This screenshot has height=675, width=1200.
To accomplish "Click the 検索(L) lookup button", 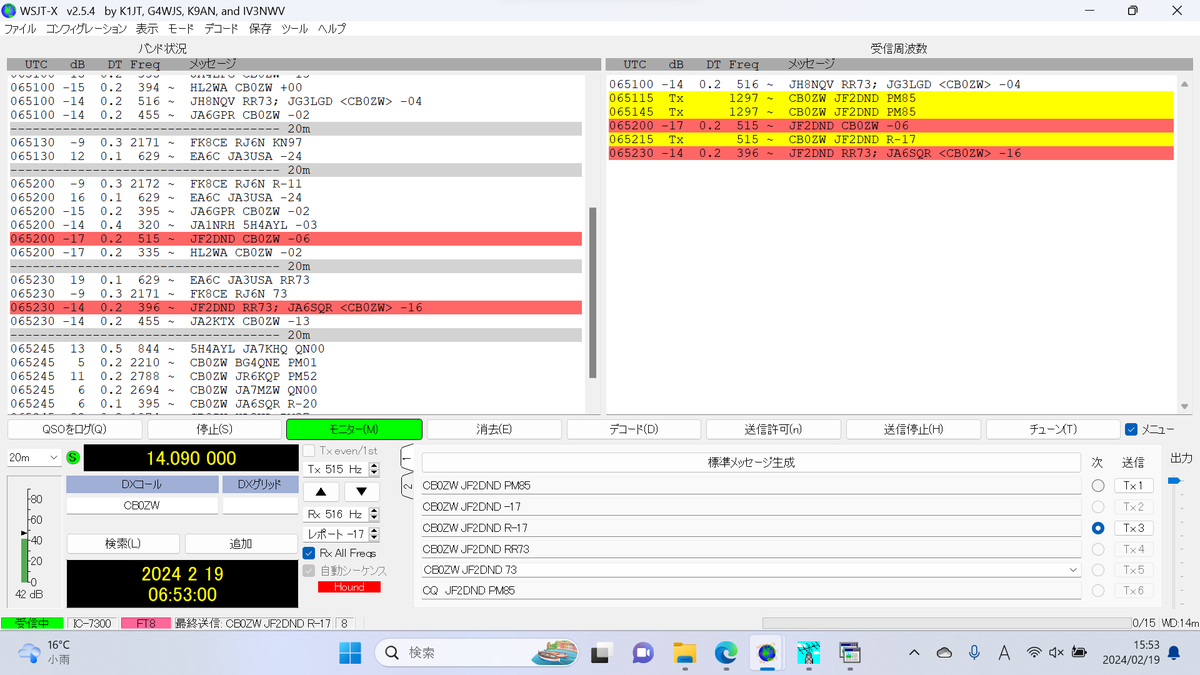I will pyautogui.click(x=123, y=544).
